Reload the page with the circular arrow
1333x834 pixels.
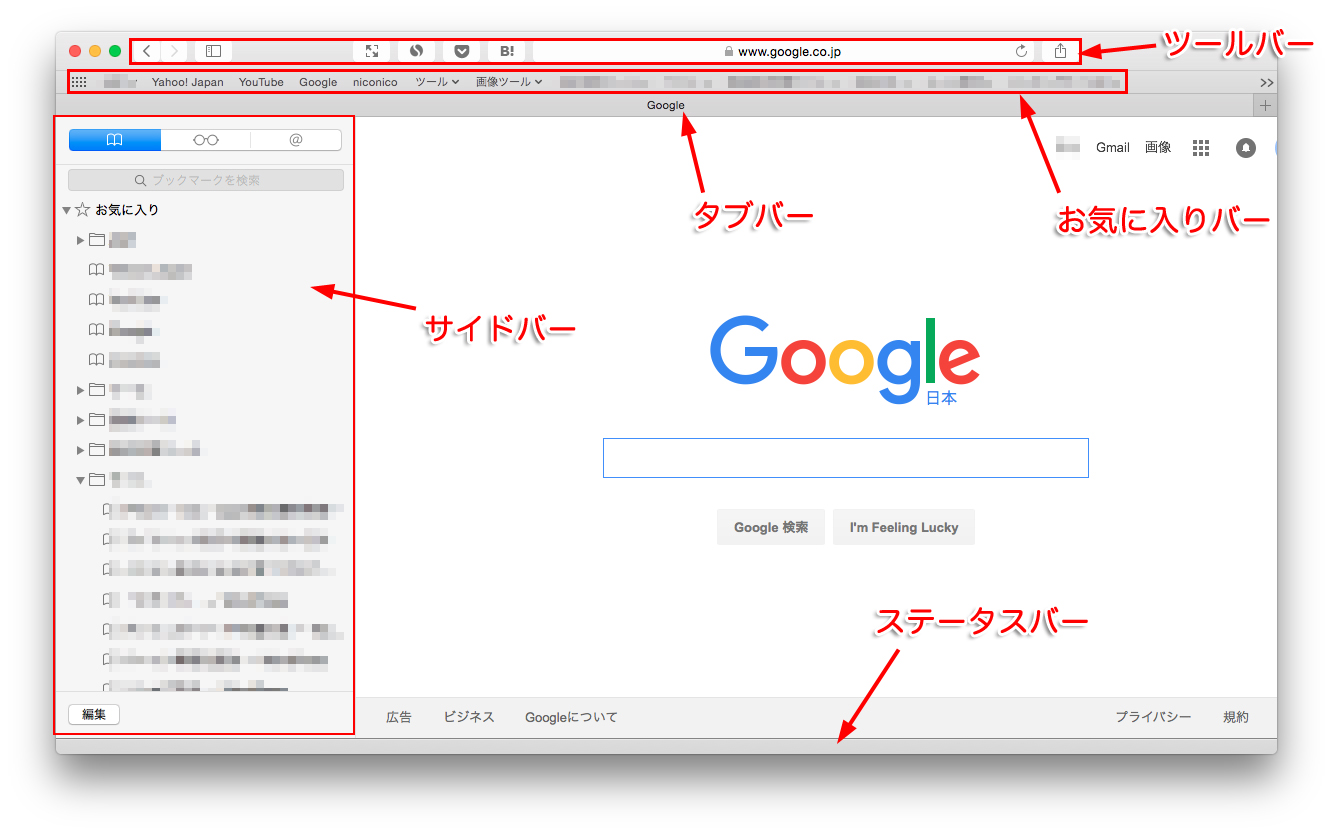1021,51
